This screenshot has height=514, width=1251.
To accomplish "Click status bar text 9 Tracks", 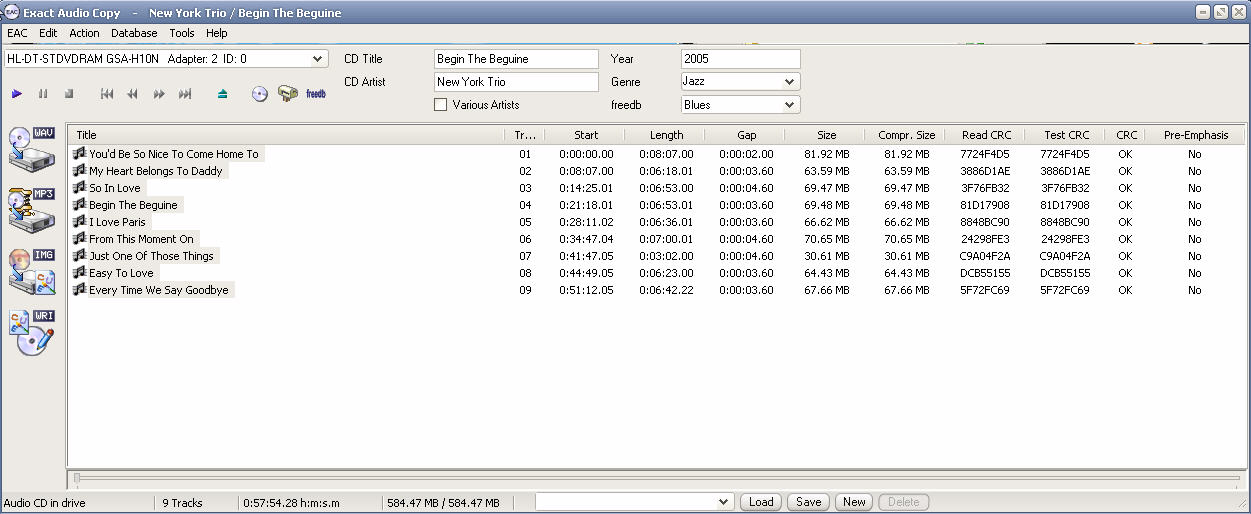I will coord(182,503).
